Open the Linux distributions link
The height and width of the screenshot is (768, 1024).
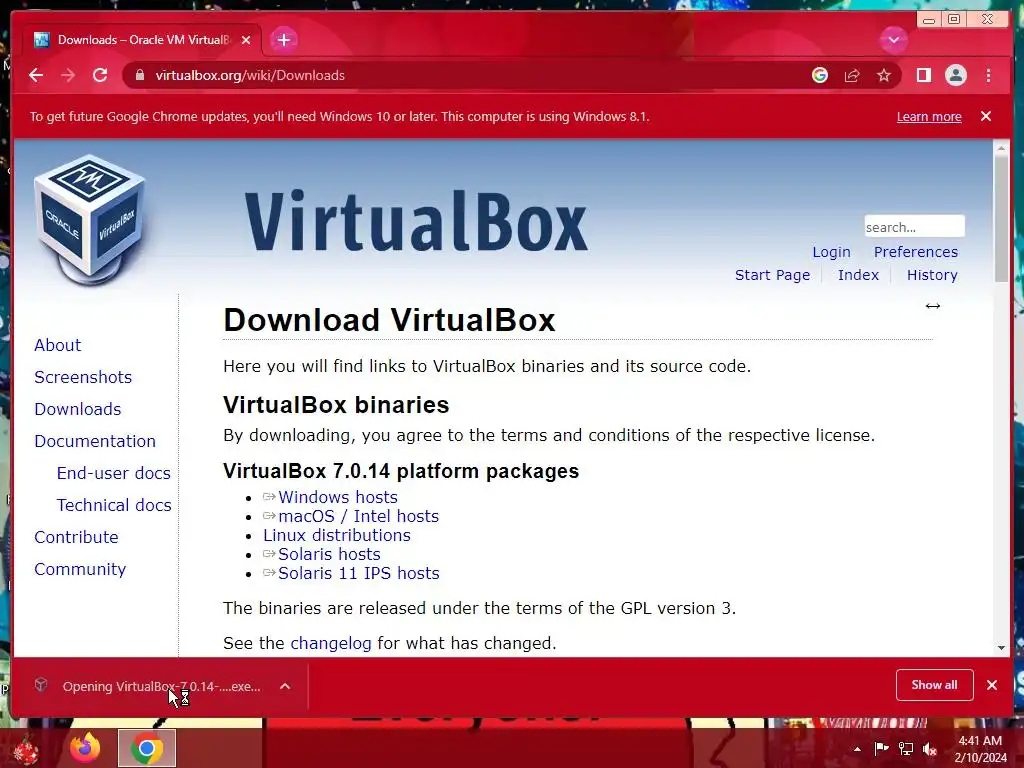(x=336, y=535)
